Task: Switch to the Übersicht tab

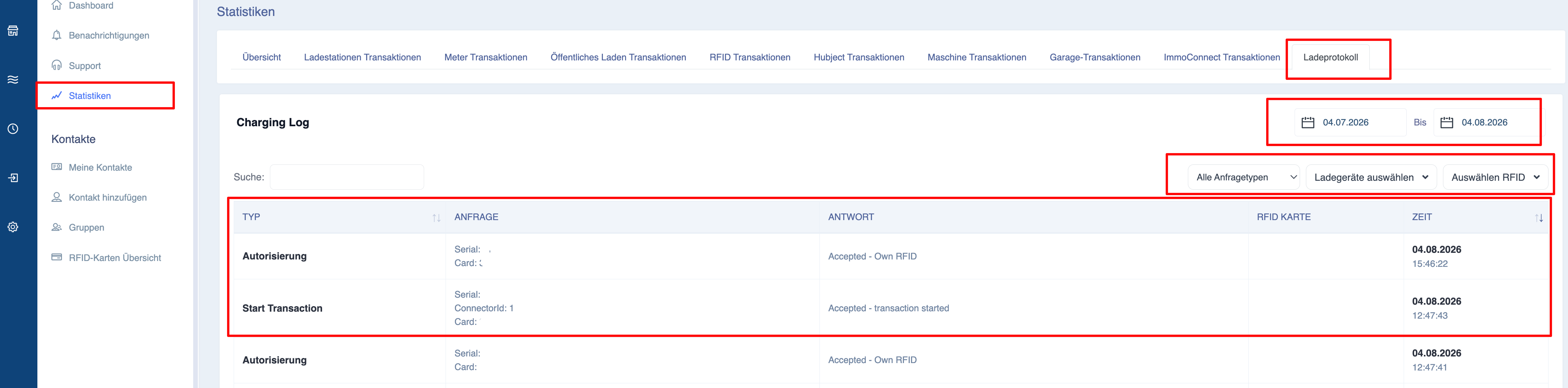Action: (x=262, y=57)
